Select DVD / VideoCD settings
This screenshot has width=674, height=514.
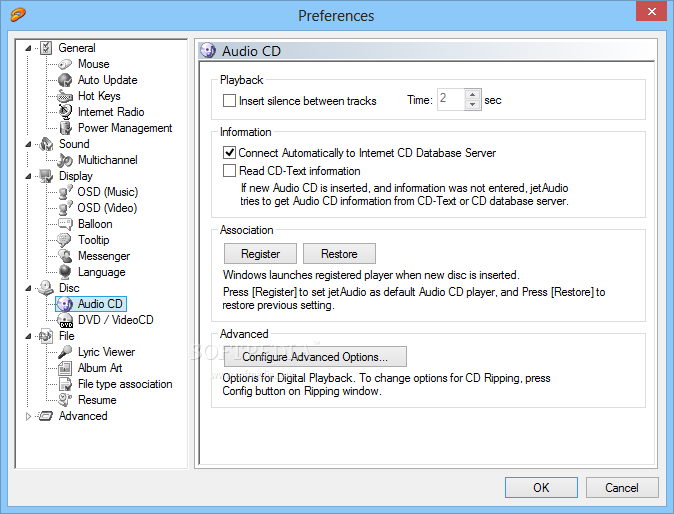coord(116,320)
